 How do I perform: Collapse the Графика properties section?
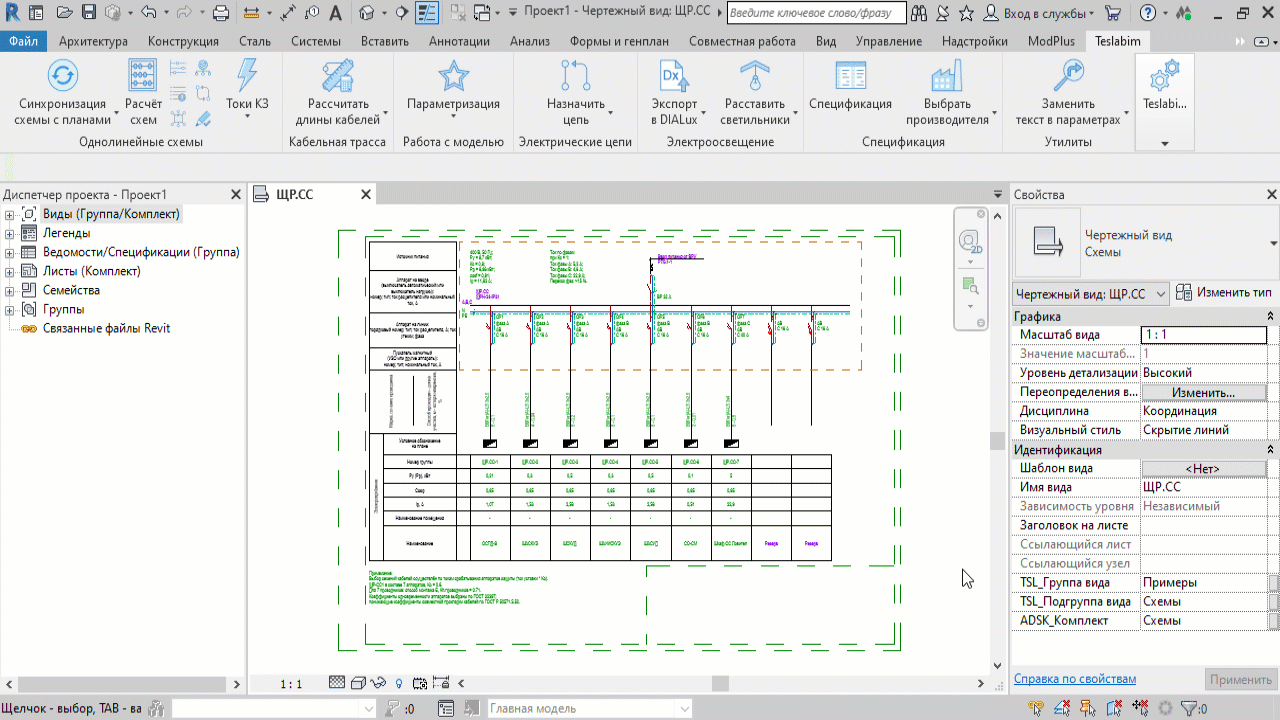(x=1271, y=317)
